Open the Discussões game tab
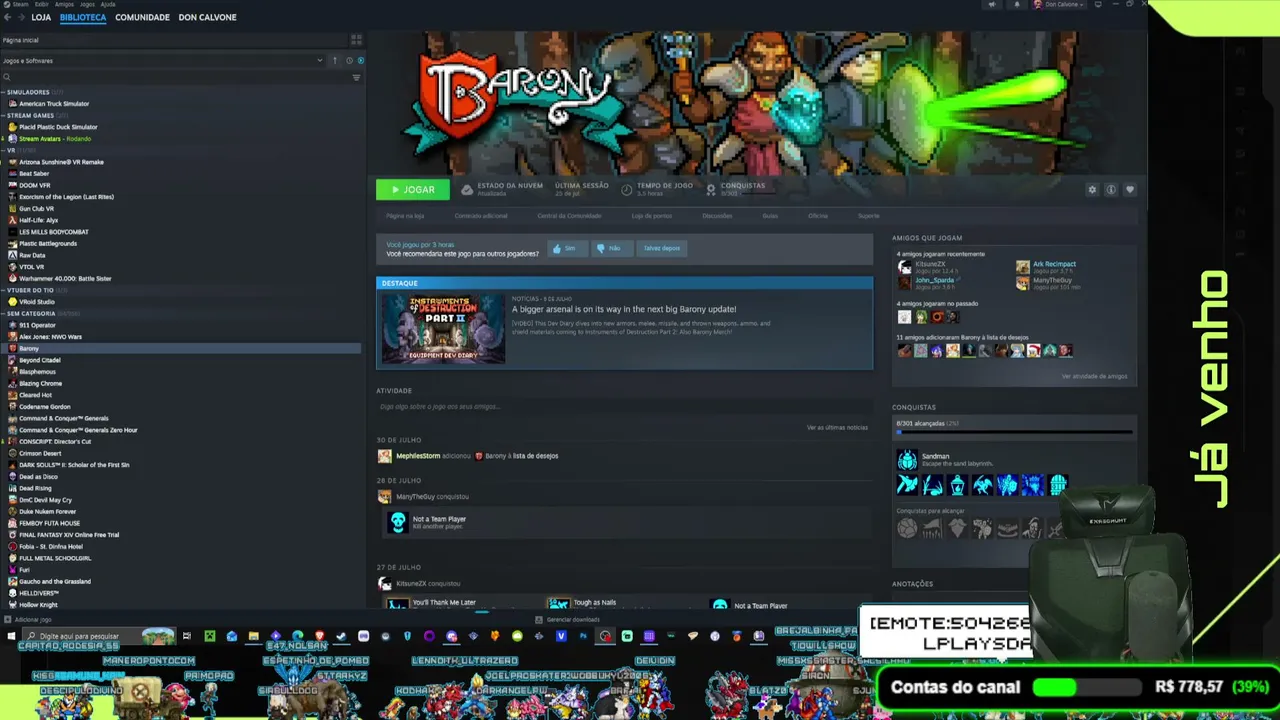Viewport: 1280px width, 720px height. click(x=717, y=216)
